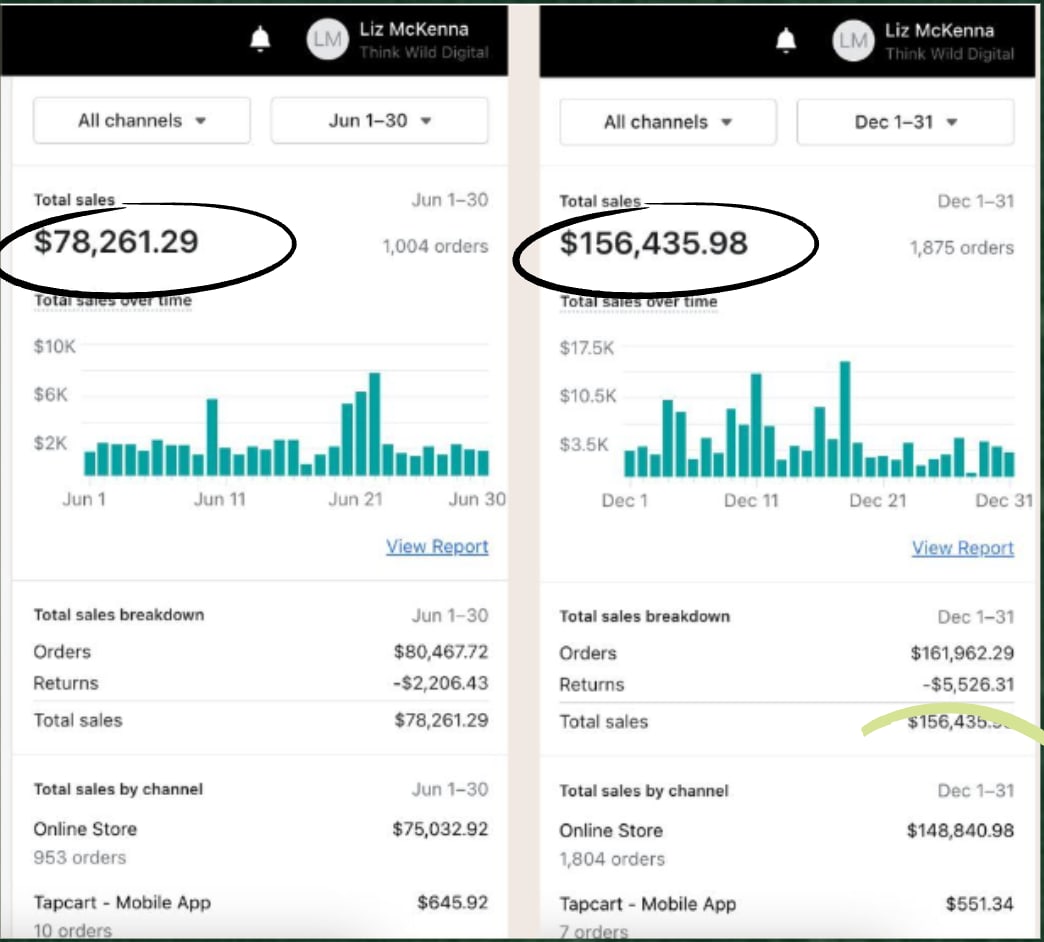Click the $10K axis label
The height and width of the screenshot is (942, 1044).
point(55,346)
